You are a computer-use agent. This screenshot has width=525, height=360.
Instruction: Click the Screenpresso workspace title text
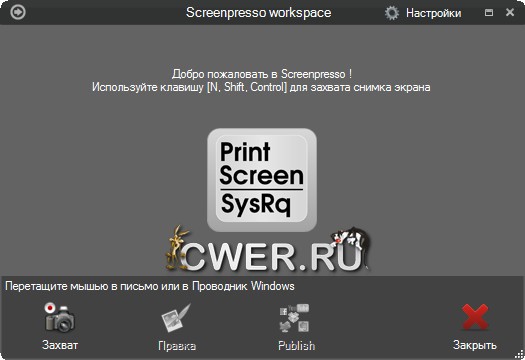click(258, 13)
